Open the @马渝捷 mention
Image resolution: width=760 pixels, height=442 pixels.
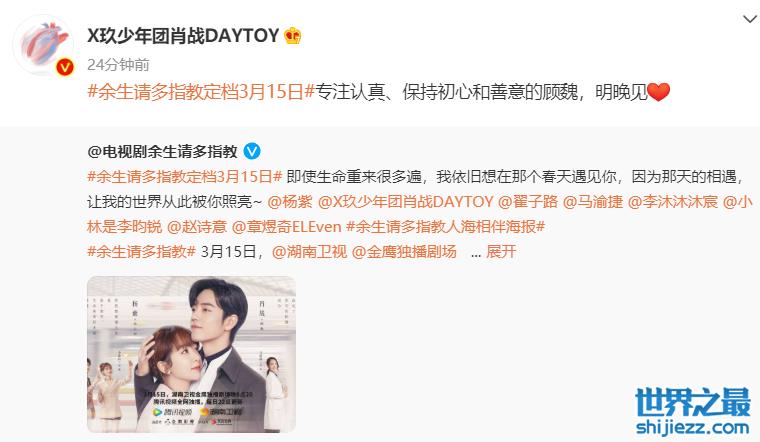coord(593,202)
